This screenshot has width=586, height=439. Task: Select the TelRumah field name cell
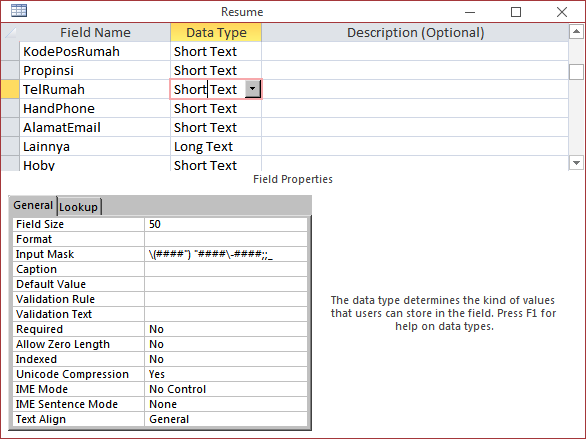pos(95,89)
